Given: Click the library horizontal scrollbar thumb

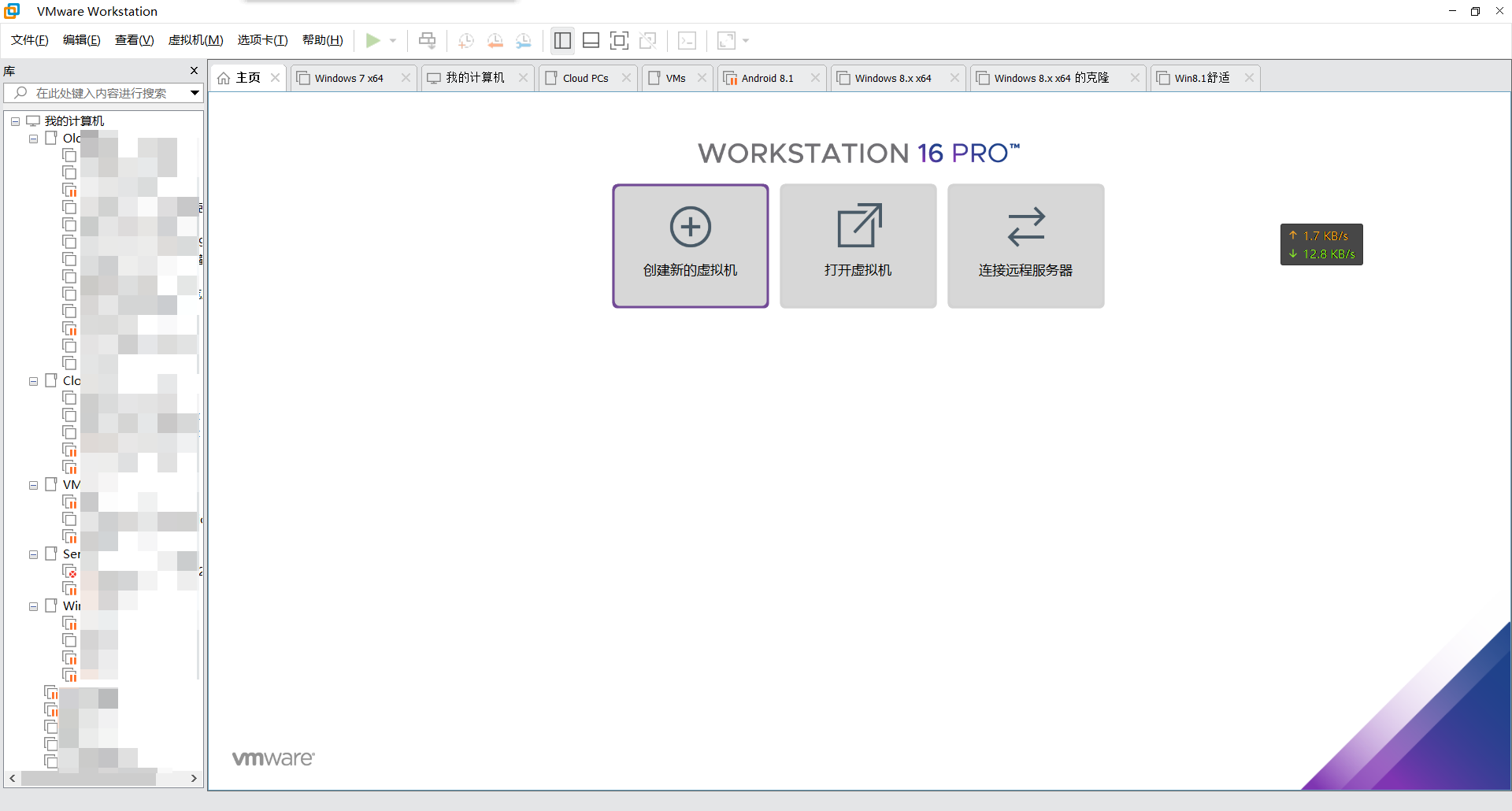Looking at the screenshot, I should [x=88, y=778].
